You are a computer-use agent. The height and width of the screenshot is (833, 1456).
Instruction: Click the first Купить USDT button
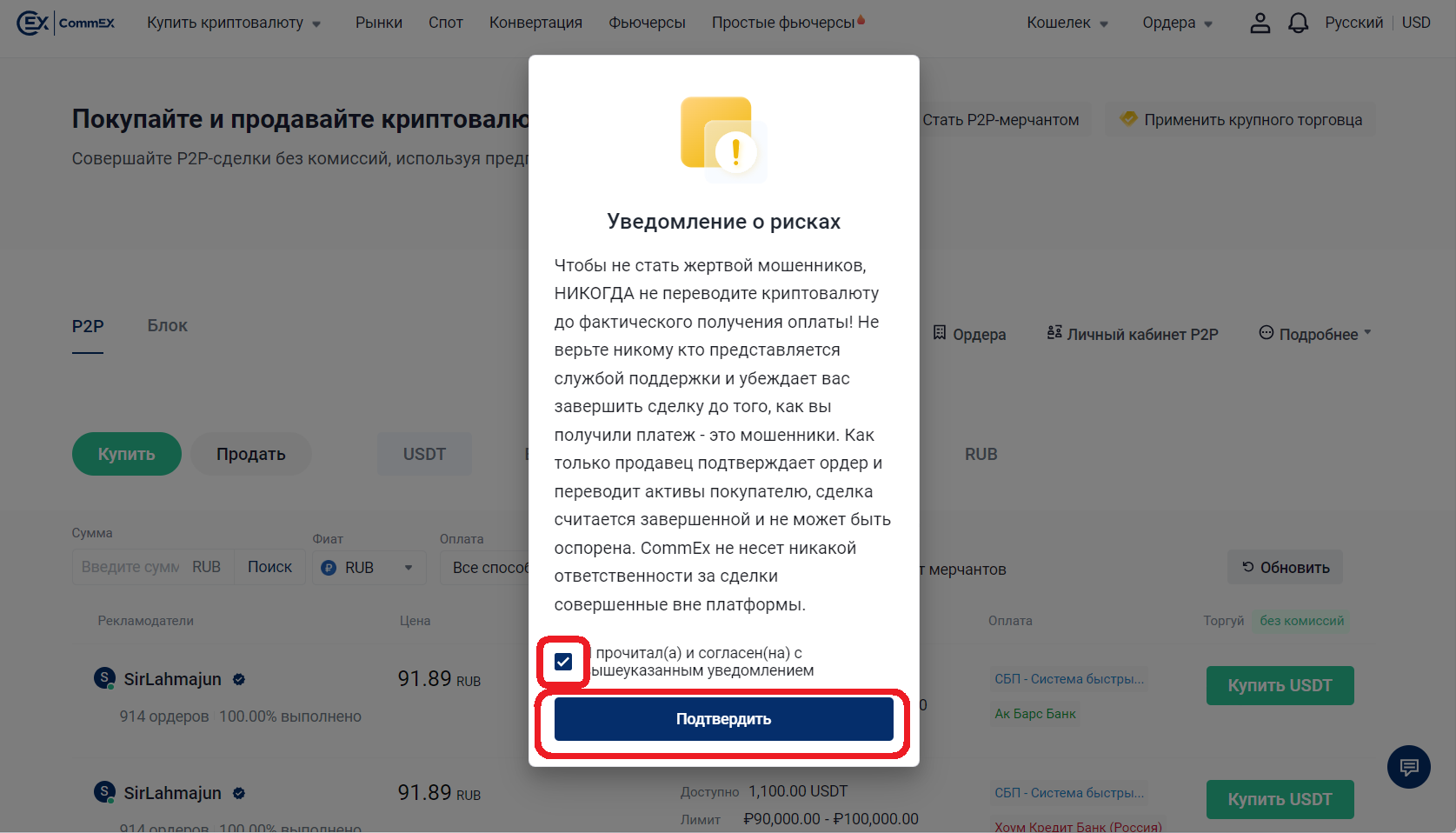coord(1279,685)
